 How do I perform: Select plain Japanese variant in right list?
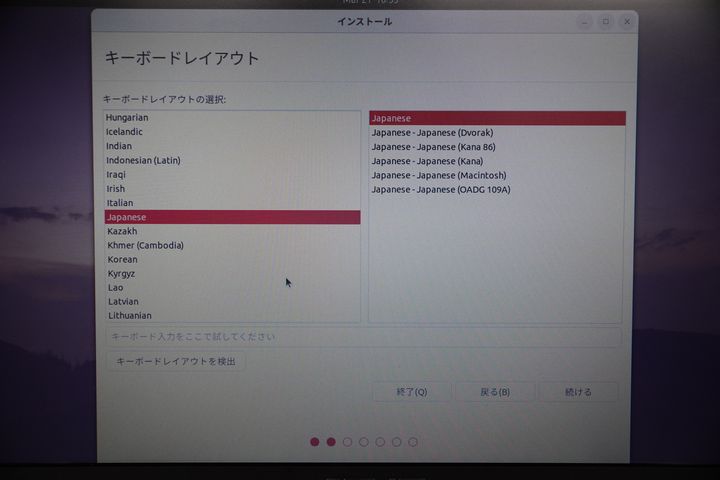pyautogui.click(x=497, y=119)
